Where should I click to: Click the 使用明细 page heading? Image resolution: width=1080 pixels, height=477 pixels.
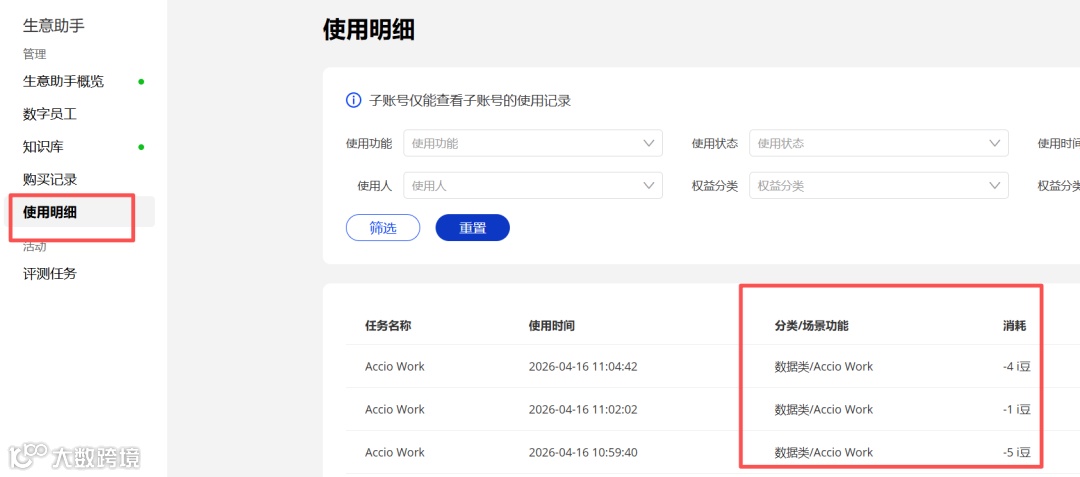(x=368, y=30)
